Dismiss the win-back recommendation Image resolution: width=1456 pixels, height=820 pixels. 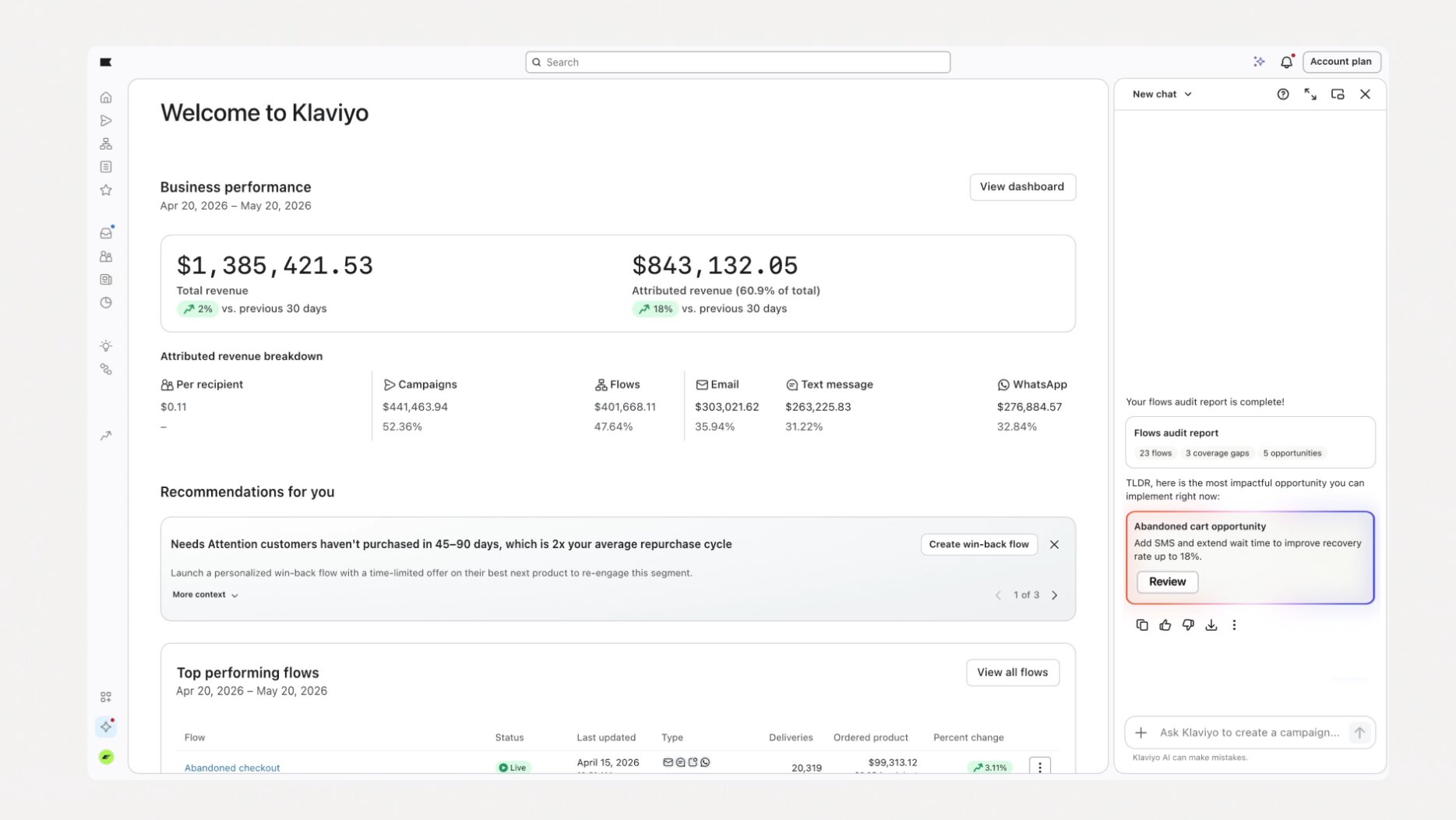tap(1054, 545)
